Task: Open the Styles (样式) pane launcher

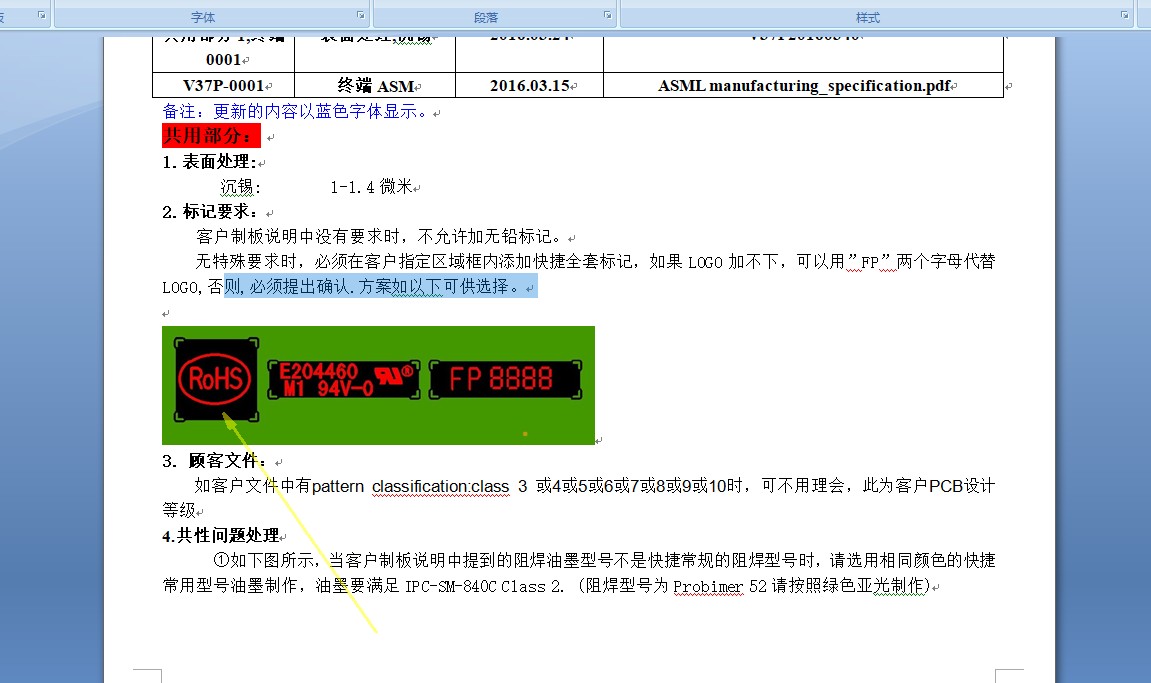Action: 1125,15
